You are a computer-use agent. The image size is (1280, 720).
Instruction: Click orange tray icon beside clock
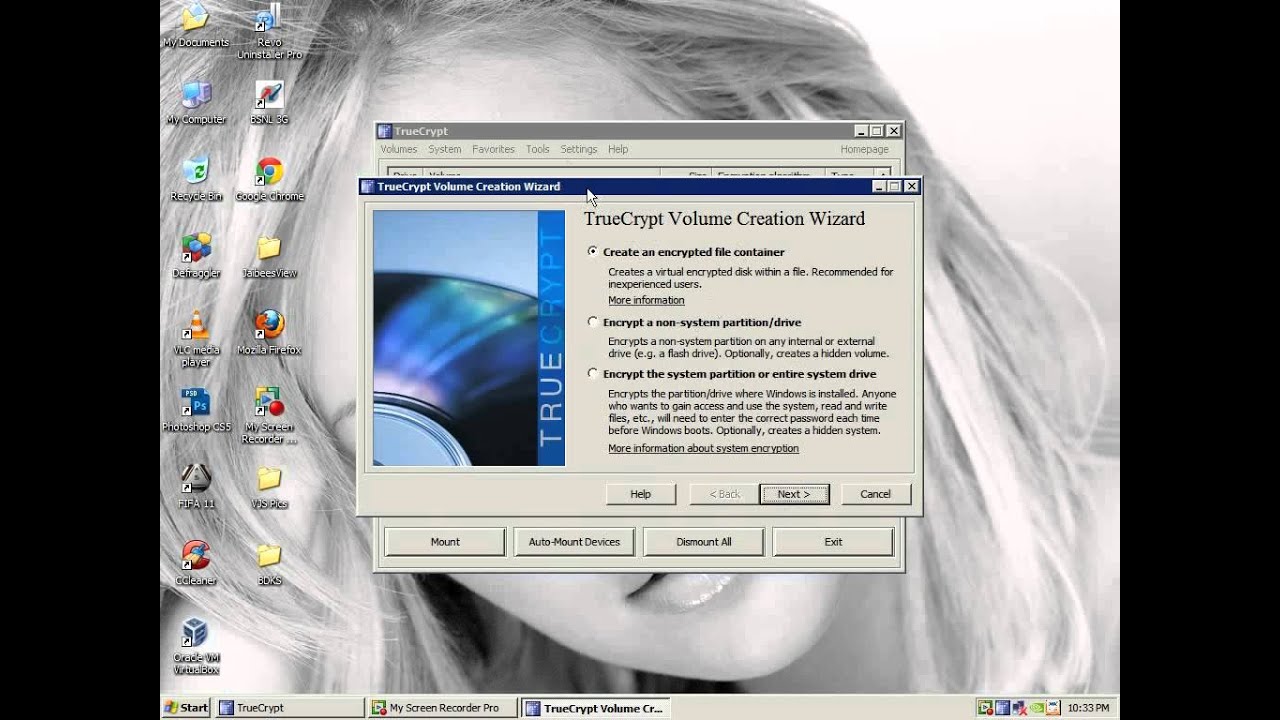click(x=1053, y=708)
